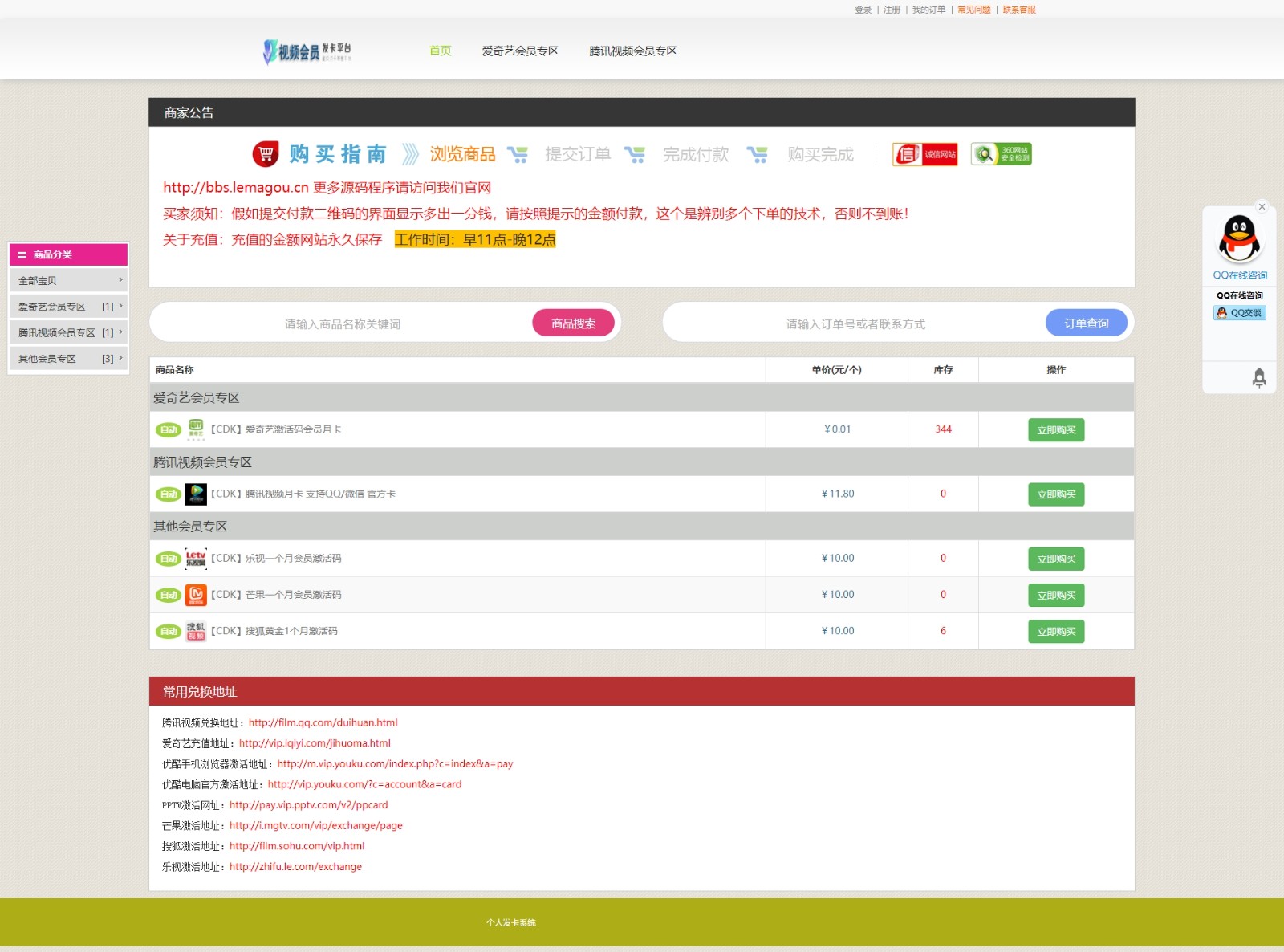Click the rocket back-to-top icon
The width and height of the screenshot is (1284, 952).
click(x=1259, y=377)
